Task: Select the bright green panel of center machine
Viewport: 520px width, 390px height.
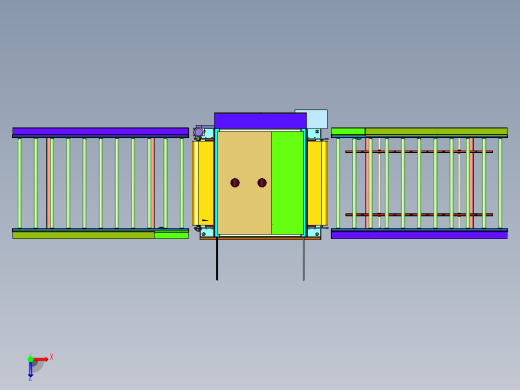Action: click(x=287, y=183)
